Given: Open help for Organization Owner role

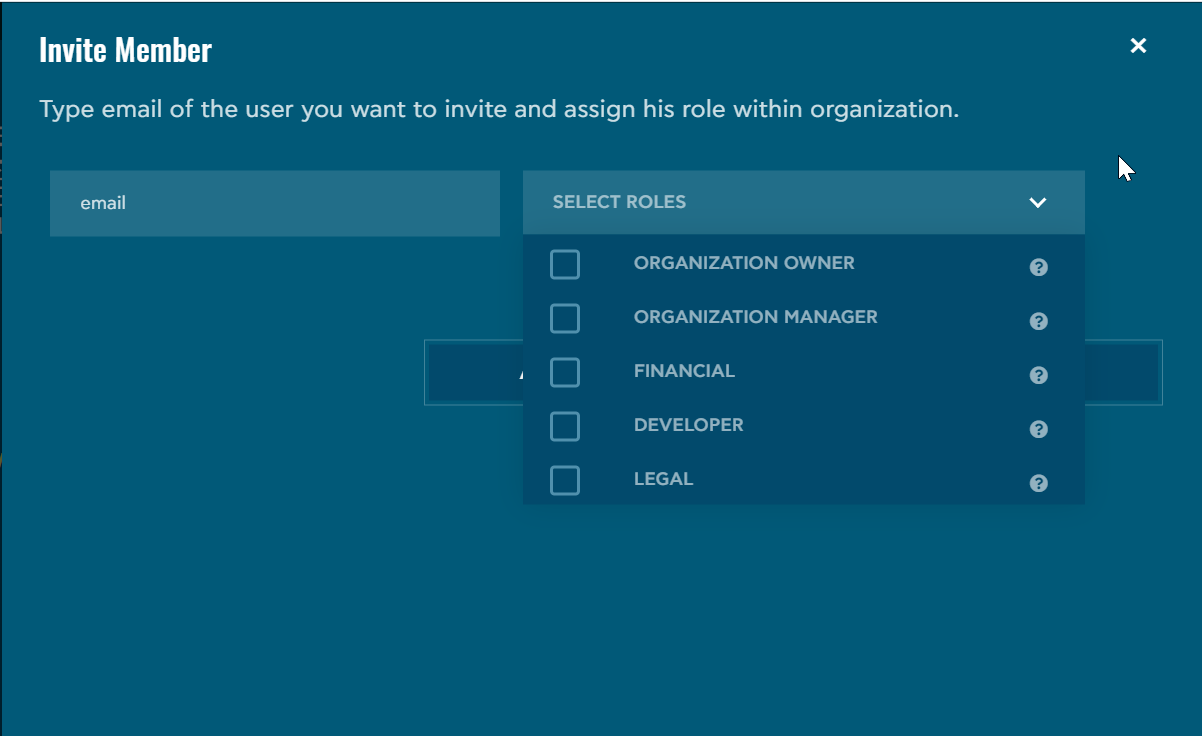Looking at the screenshot, I should 1038,267.
